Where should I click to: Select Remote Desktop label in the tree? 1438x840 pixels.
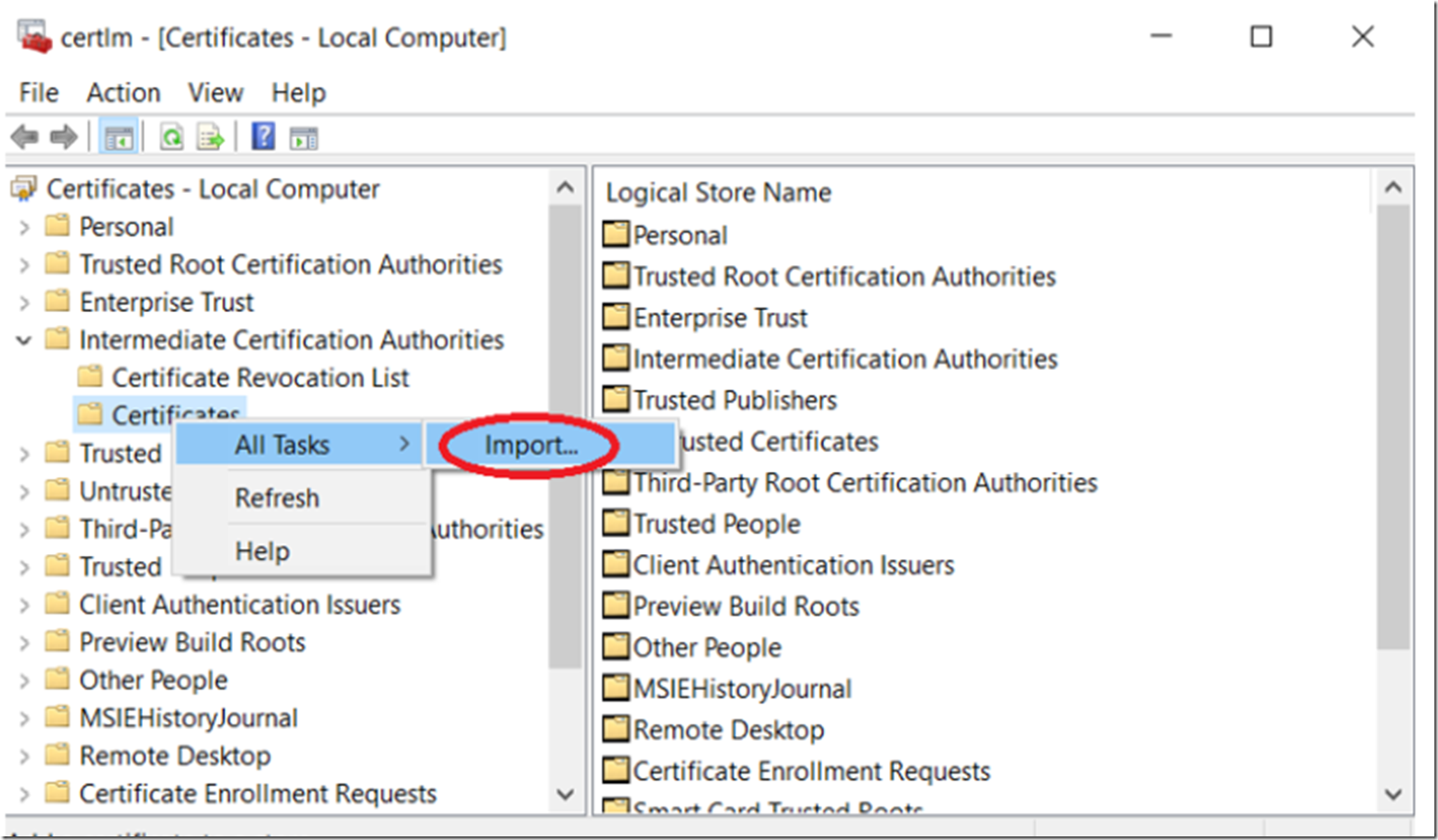pos(175,755)
